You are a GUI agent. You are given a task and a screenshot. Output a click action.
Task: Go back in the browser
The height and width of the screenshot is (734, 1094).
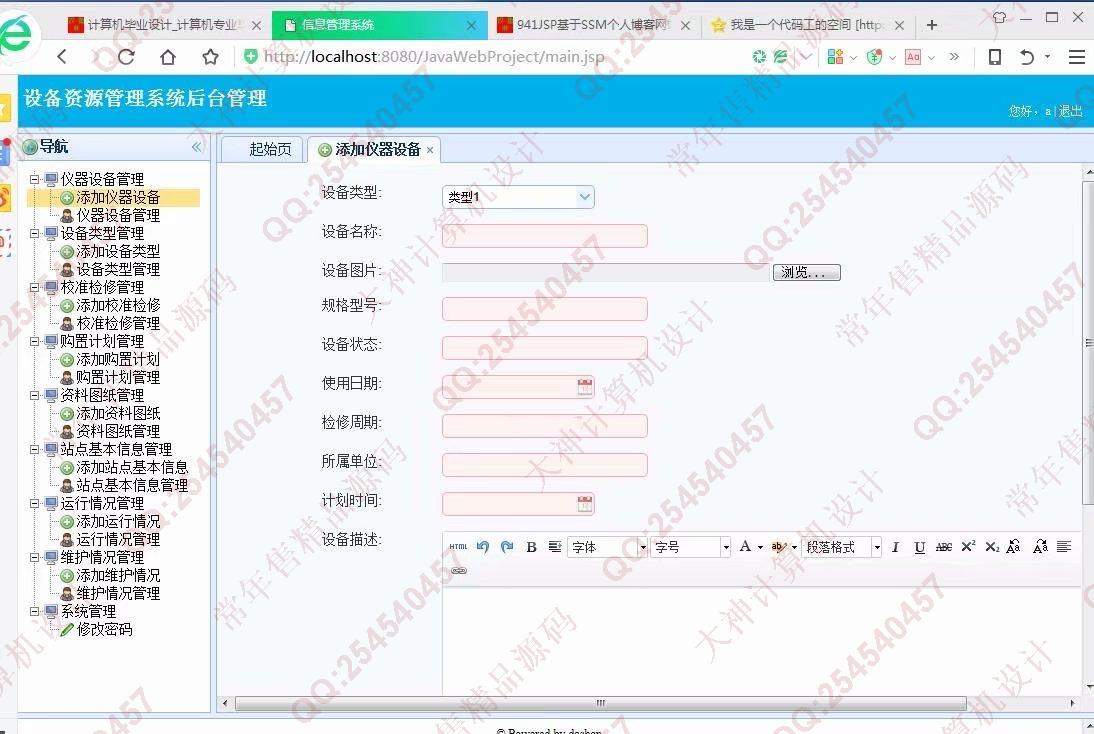pos(62,57)
